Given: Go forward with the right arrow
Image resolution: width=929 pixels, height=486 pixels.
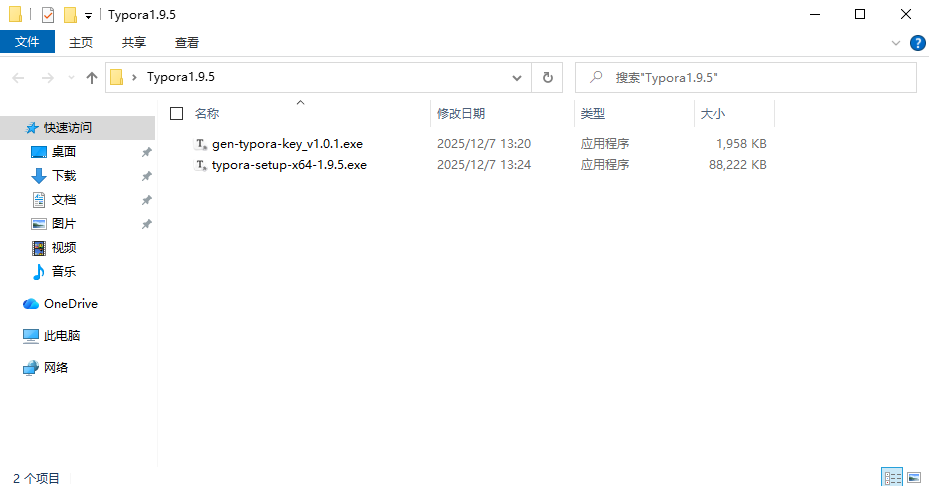Looking at the screenshot, I should (x=47, y=78).
